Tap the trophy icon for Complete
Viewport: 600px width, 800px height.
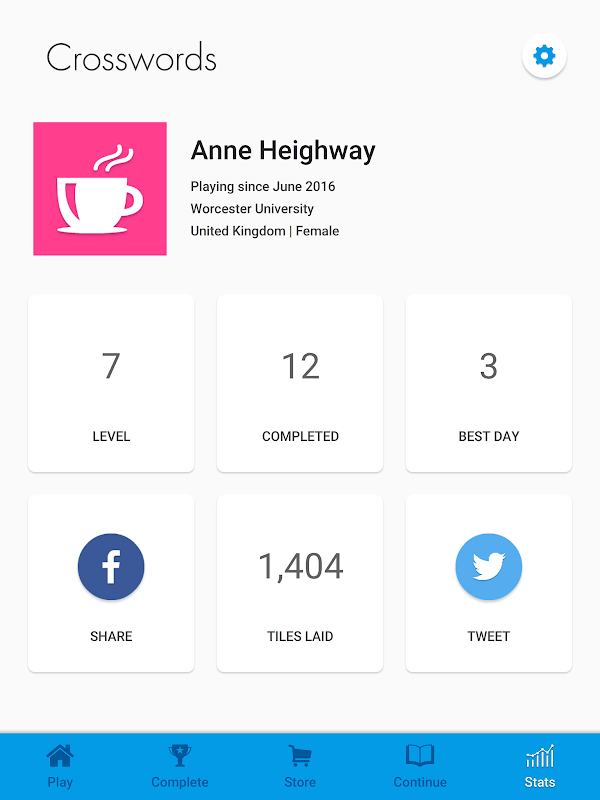click(180, 756)
